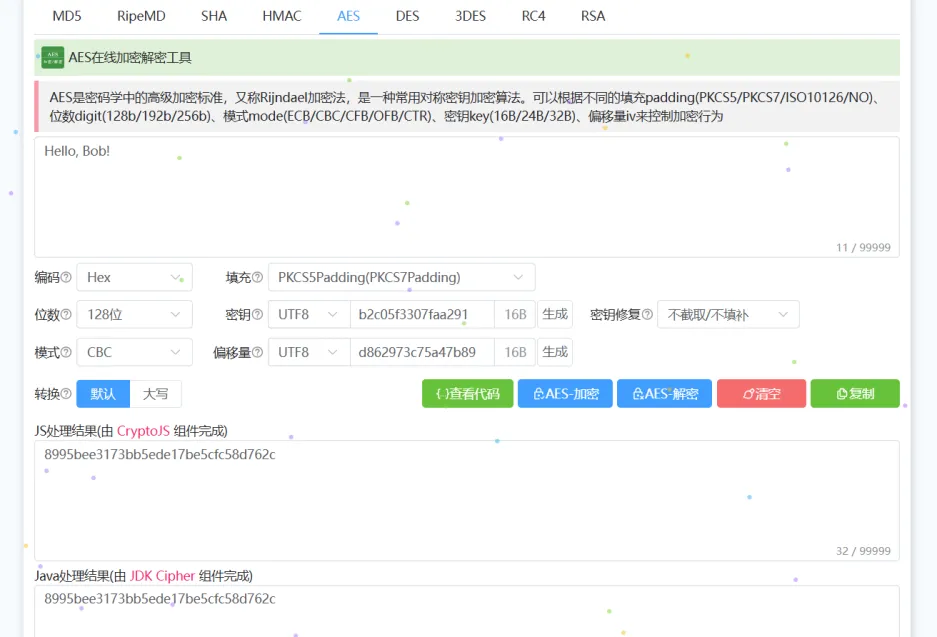Click the red 清空 clear button
The width and height of the screenshot is (937, 637).
click(x=761, y=394)
